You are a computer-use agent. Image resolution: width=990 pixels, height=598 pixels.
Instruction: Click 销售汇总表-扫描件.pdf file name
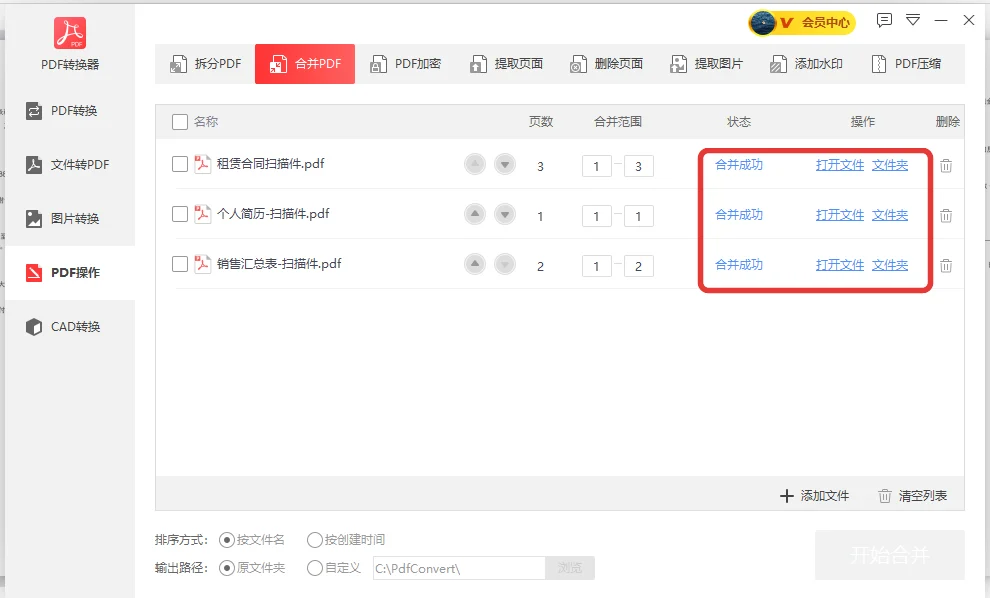click(x=279, y=263)
